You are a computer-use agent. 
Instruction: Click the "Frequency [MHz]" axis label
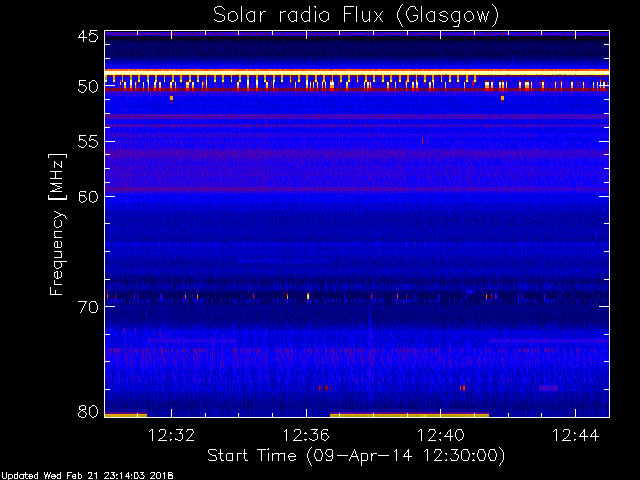point(57,224)
